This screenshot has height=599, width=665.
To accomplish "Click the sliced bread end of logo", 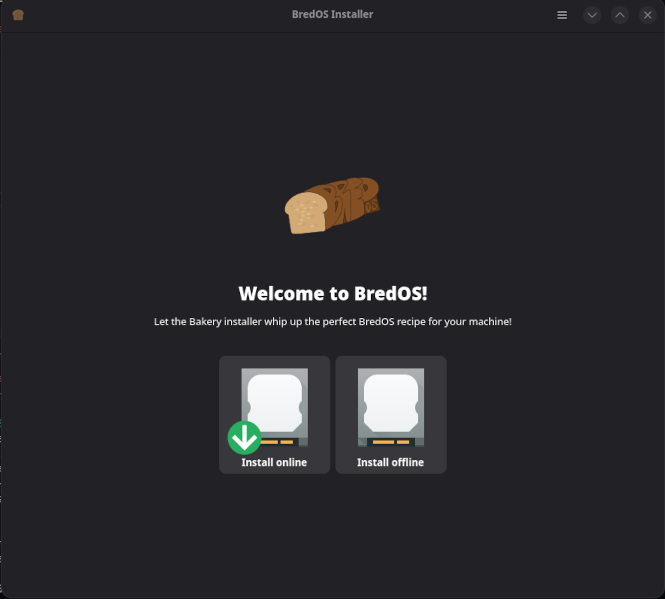I will coord(305,213).
